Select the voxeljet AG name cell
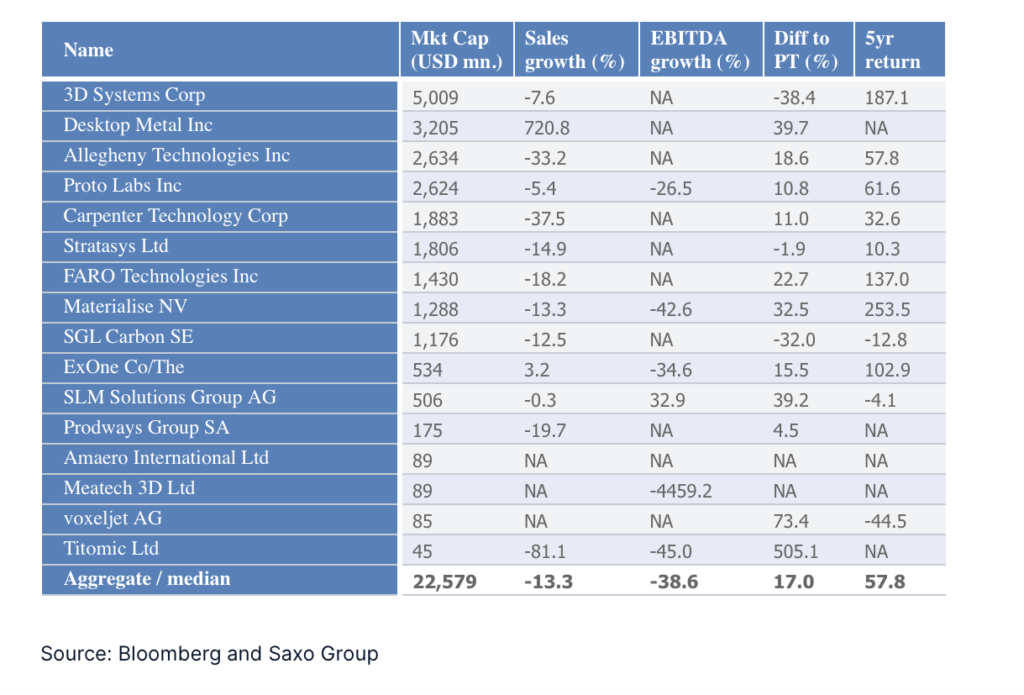 [x=112, y=518]
